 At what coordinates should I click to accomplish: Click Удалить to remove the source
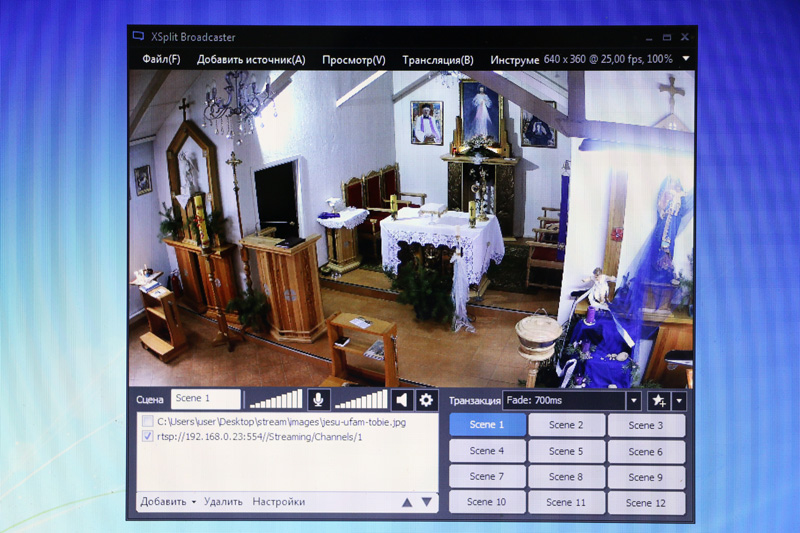[x=223, y=502]
